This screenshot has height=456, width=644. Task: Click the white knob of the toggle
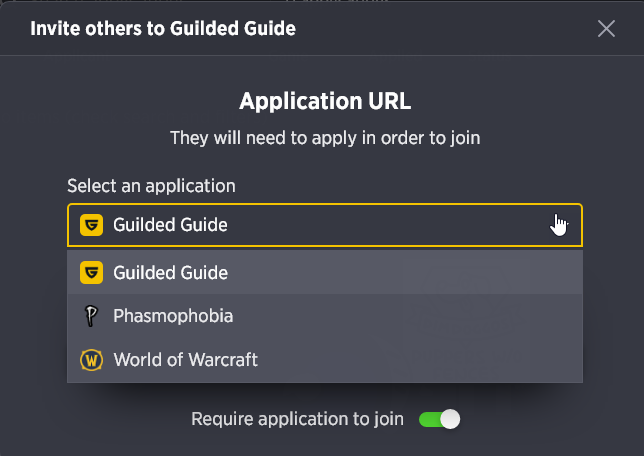pyautogui.click(x=451, y=419)
